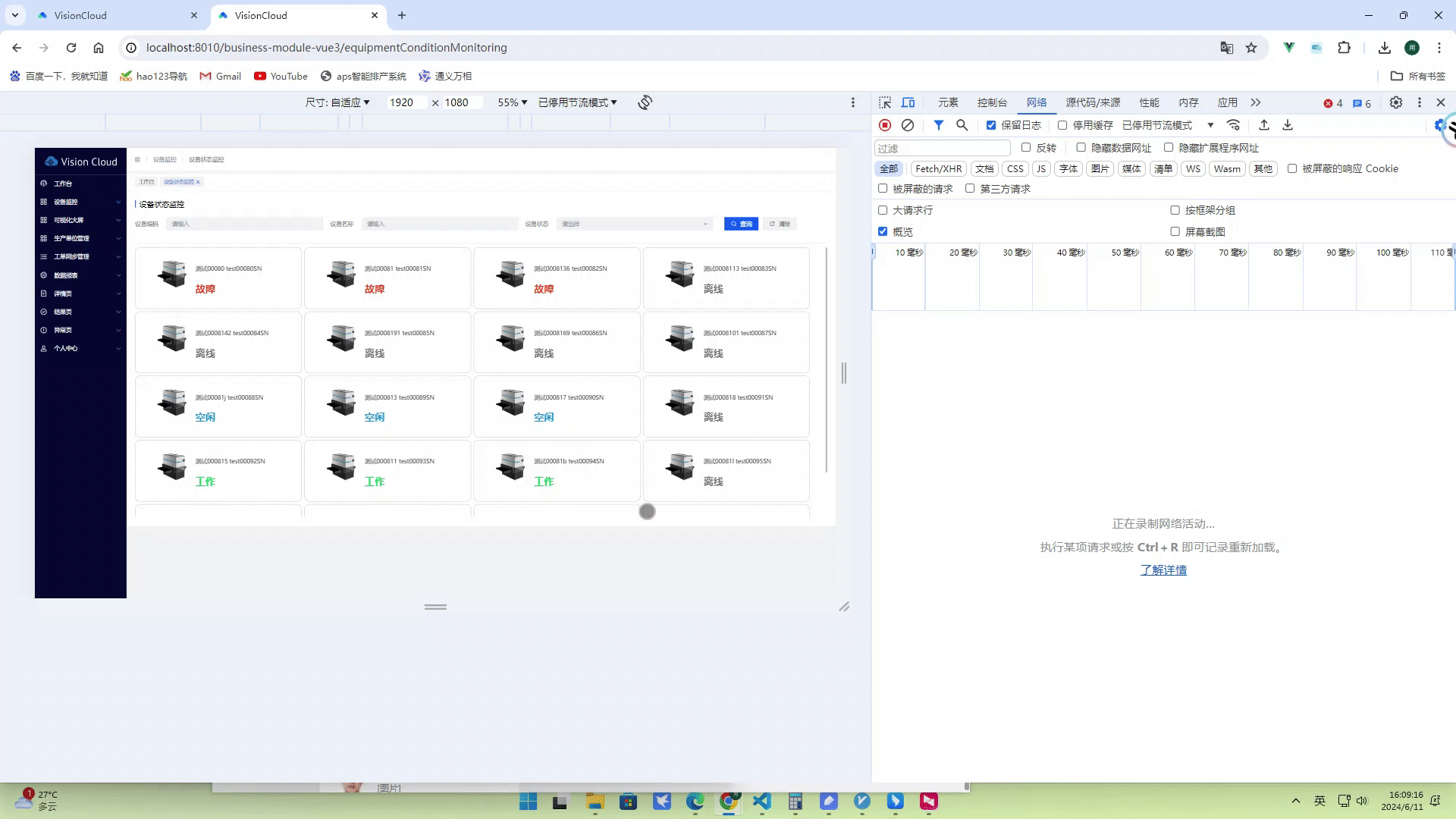The width and height of the screenshot is (1456, 819).
Task: Expand 设备监控 sidebar menu
Action: 80,202
